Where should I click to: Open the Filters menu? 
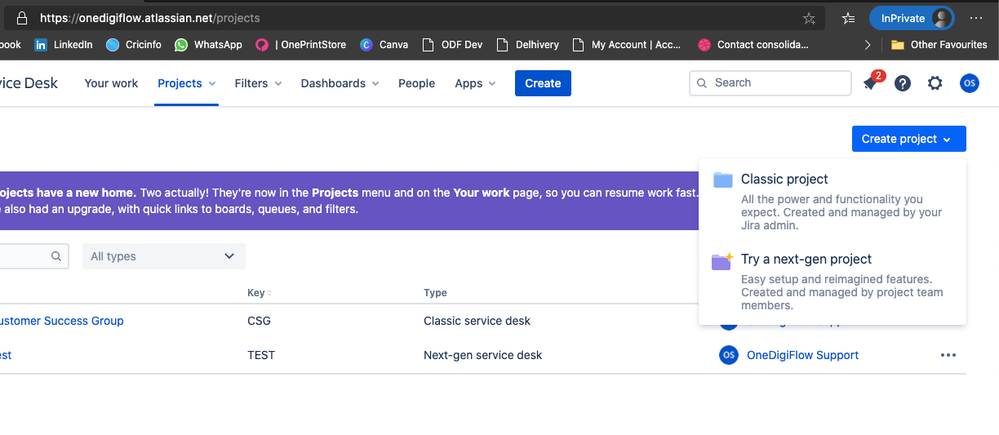(258, 83)
